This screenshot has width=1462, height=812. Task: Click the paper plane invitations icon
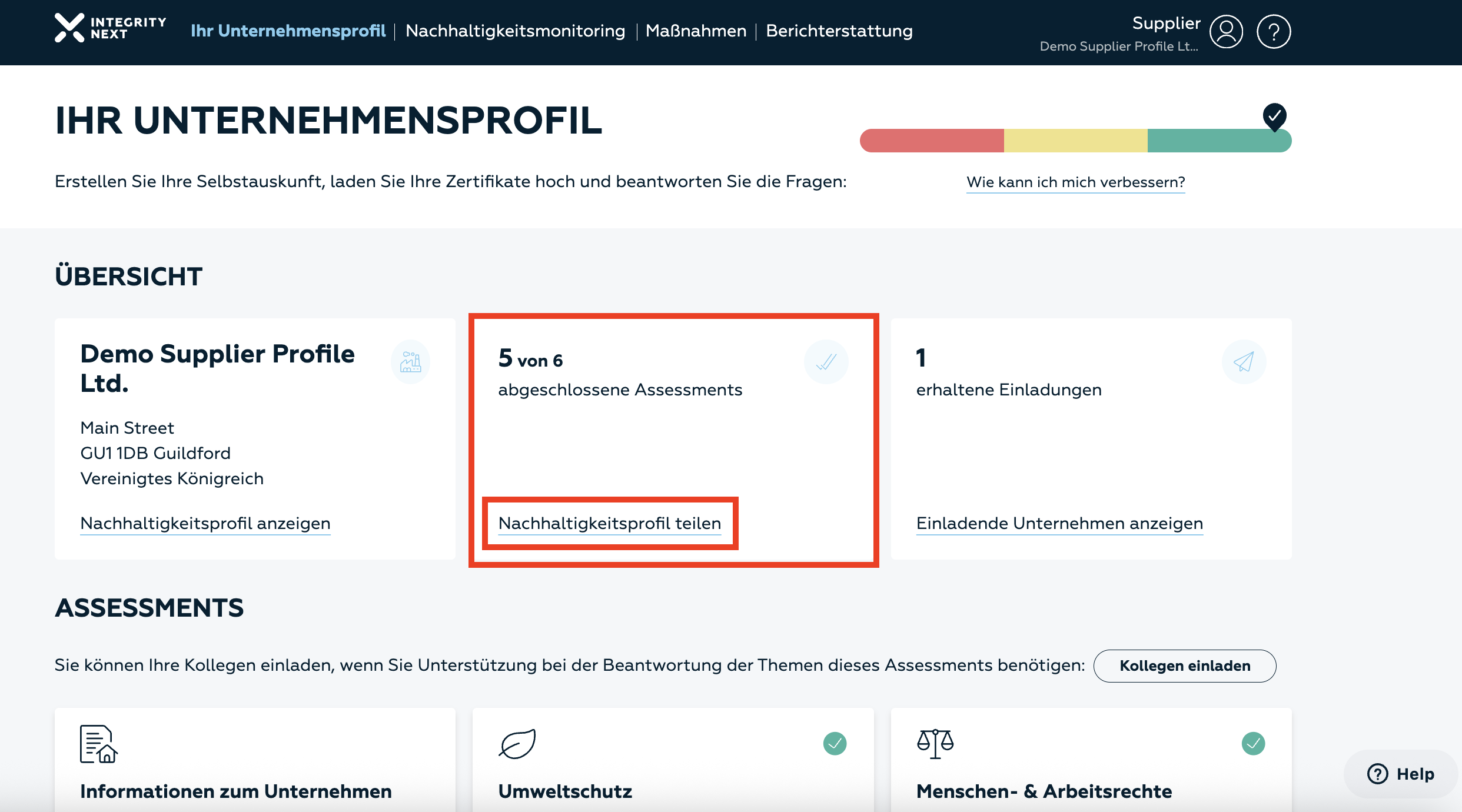[1243, 361]
